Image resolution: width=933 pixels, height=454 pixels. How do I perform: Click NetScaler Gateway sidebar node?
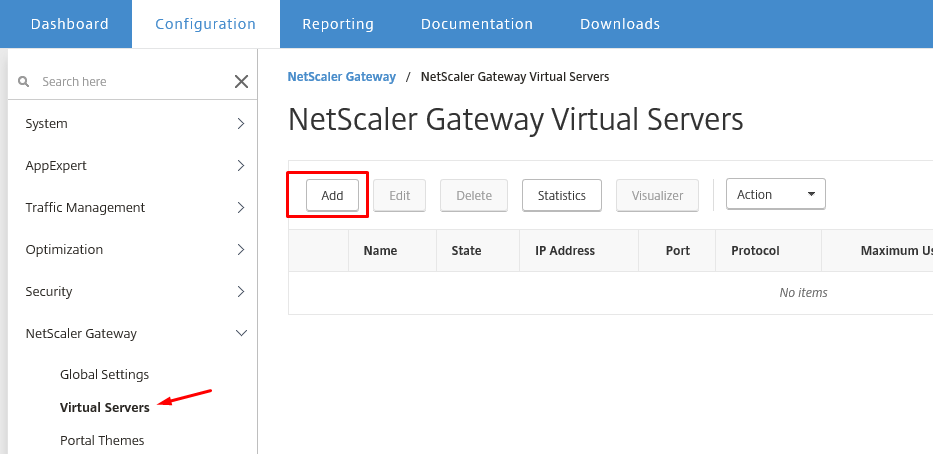81,333
